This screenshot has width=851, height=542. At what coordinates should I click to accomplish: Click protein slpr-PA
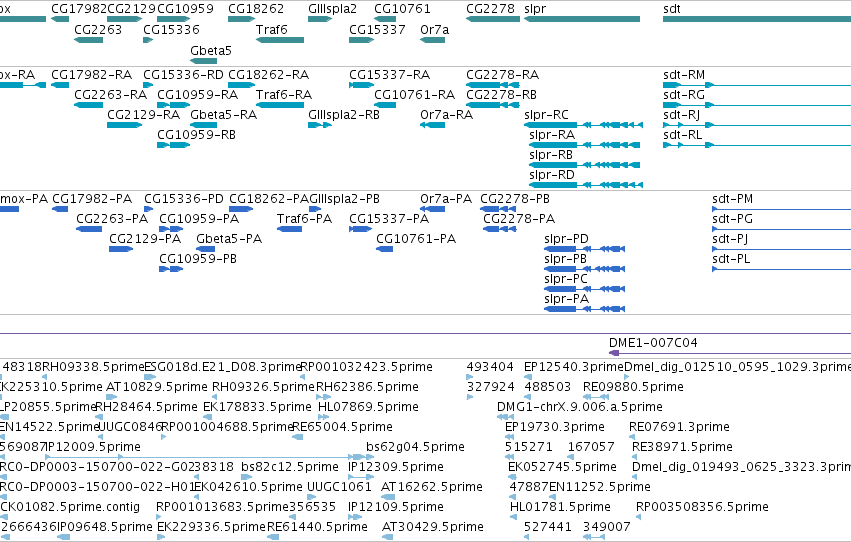pyautogui.click(x=566, y=298)
